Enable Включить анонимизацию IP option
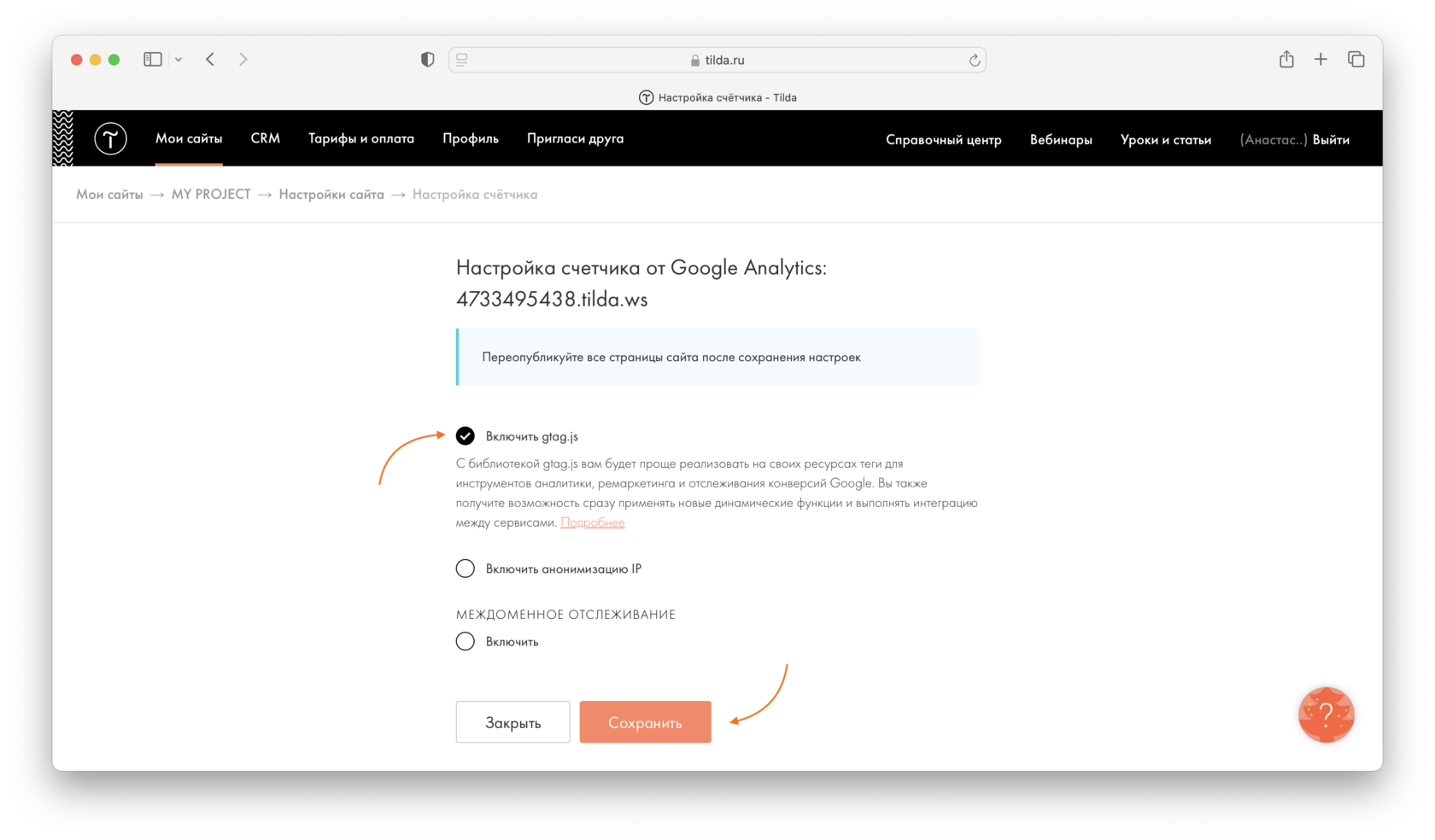1435x840 pixels. (465, 569)
